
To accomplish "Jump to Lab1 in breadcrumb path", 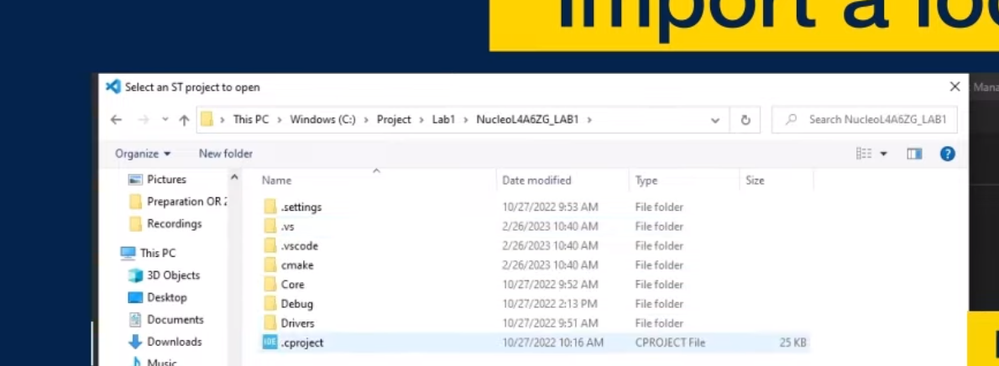I will point(443,119).
